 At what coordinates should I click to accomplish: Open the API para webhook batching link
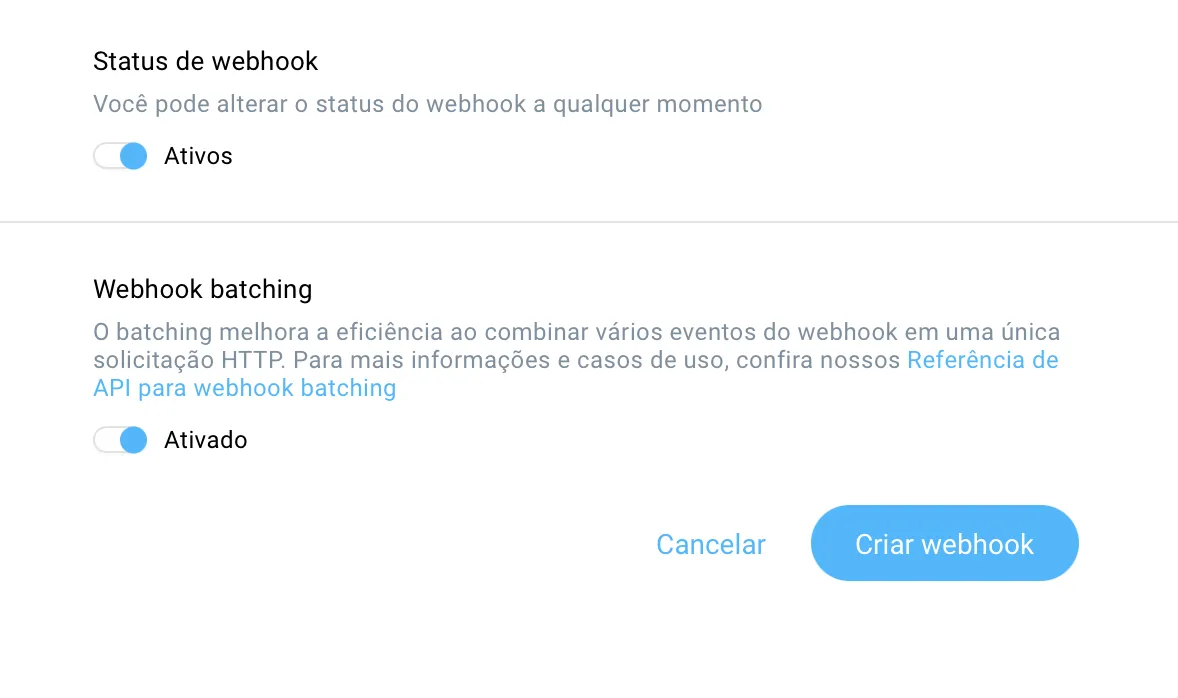pos(244,388)
